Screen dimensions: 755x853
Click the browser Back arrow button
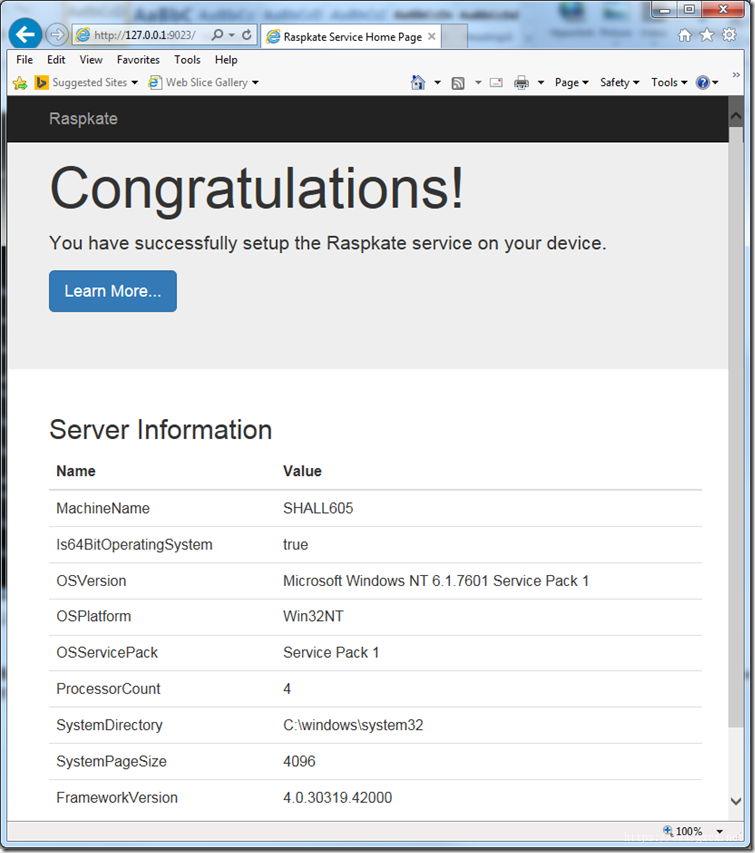click(25, 35)
